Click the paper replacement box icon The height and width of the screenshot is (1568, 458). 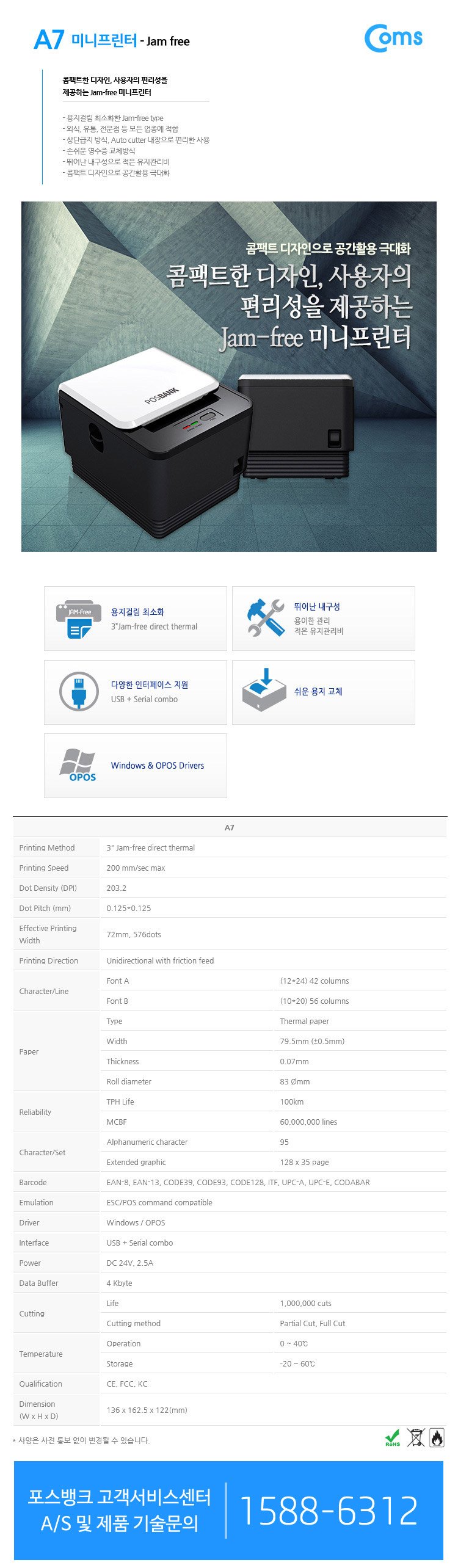[264, 691]
